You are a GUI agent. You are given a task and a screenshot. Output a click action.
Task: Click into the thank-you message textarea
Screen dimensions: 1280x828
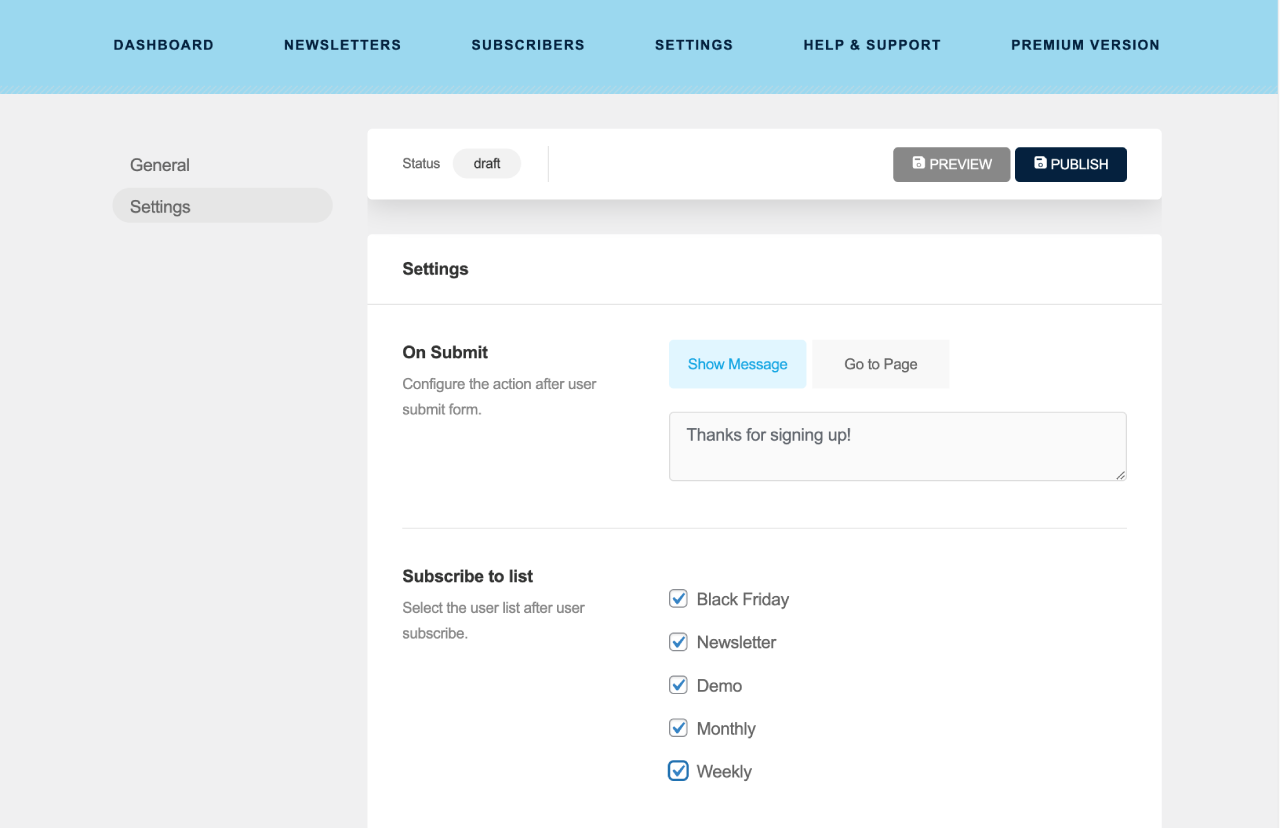pos(897,446)
